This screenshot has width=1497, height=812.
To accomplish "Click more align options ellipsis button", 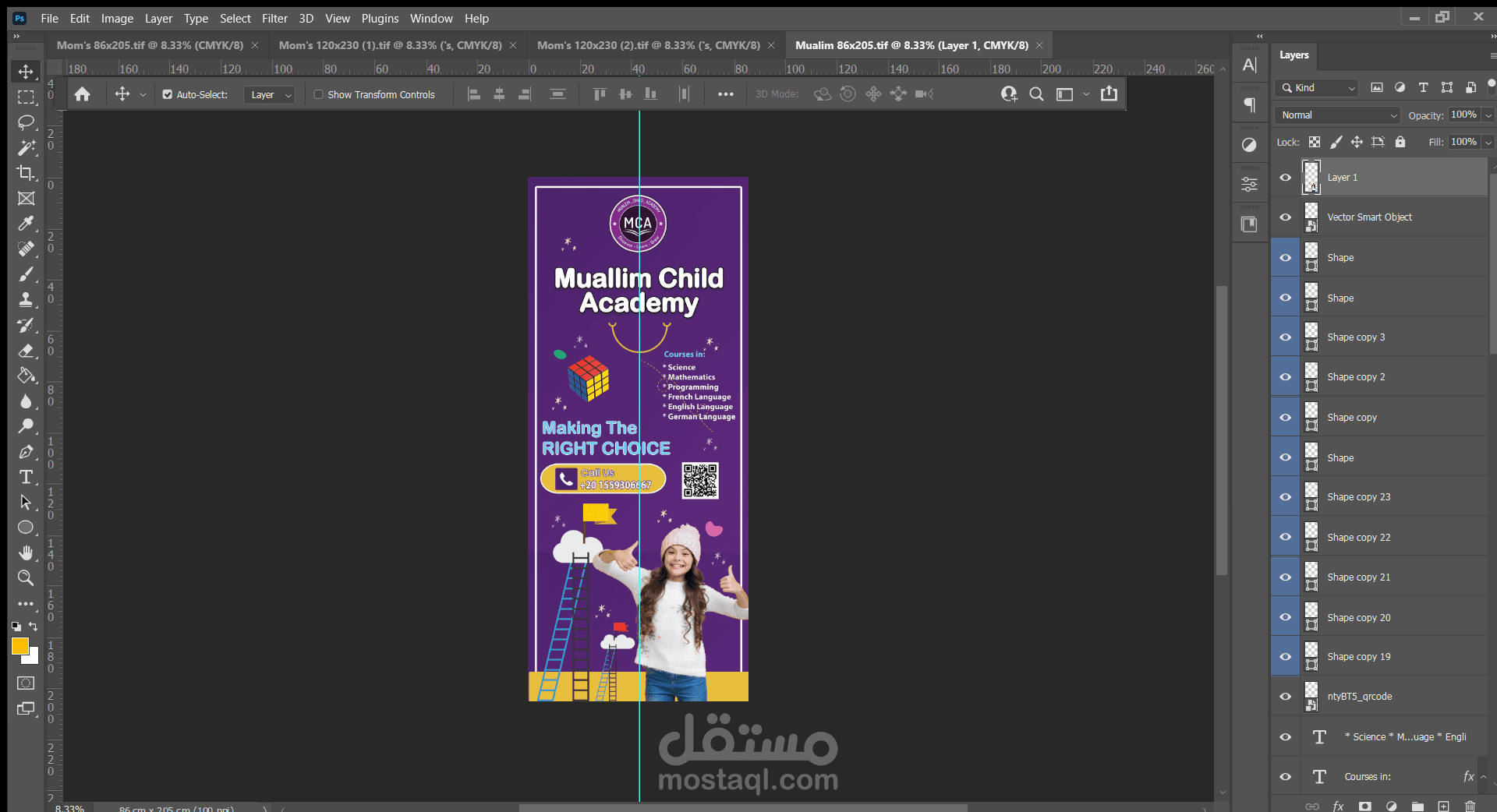I will (x=726, y=94).
